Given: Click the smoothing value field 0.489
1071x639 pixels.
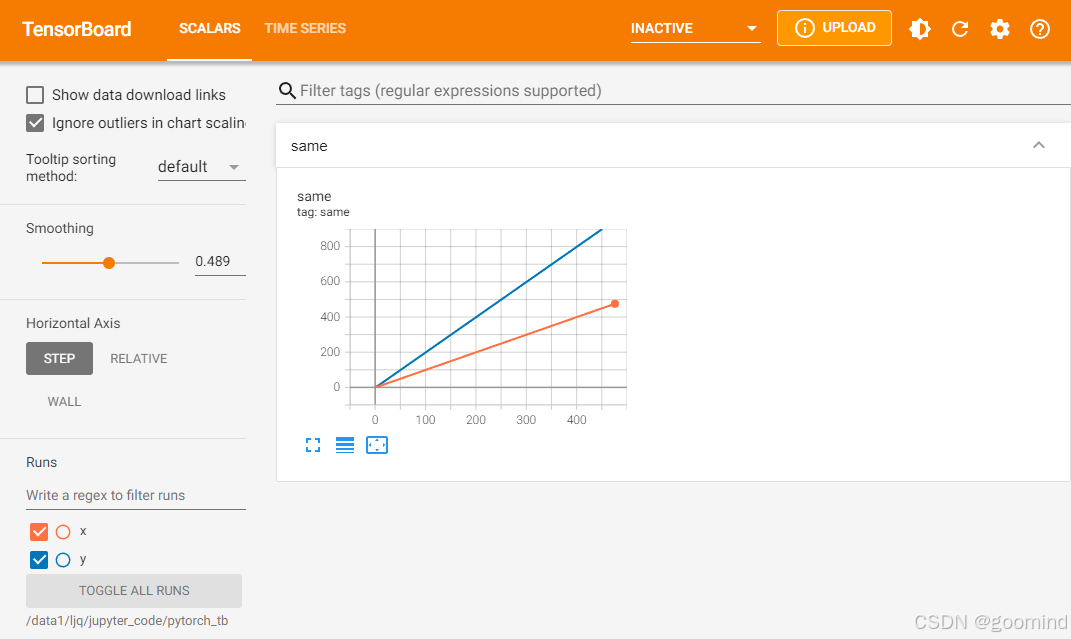Looking at the screenshot, I should click(x=220, y=261).
